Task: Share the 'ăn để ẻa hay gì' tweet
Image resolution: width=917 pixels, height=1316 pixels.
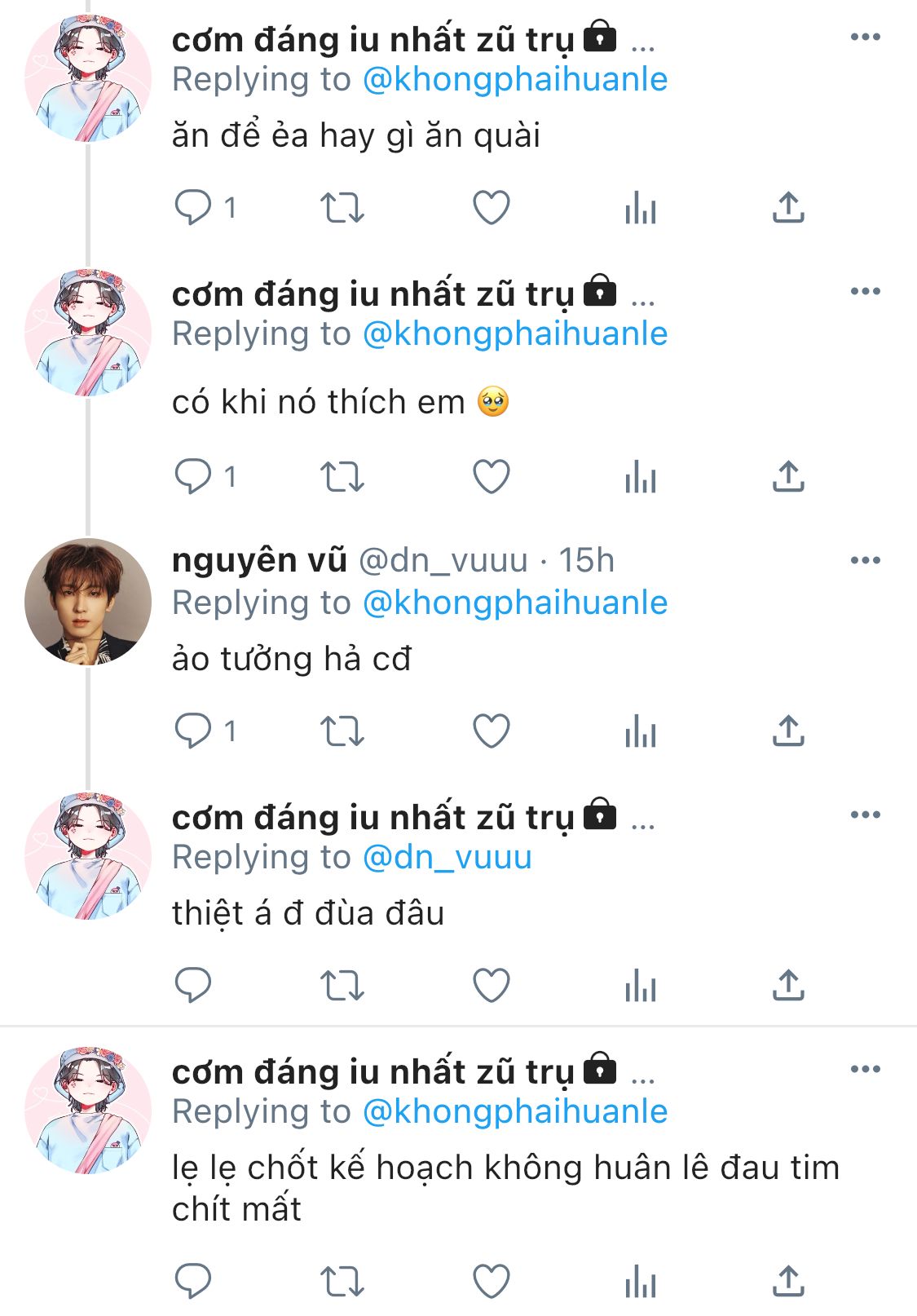Action: 788,207
